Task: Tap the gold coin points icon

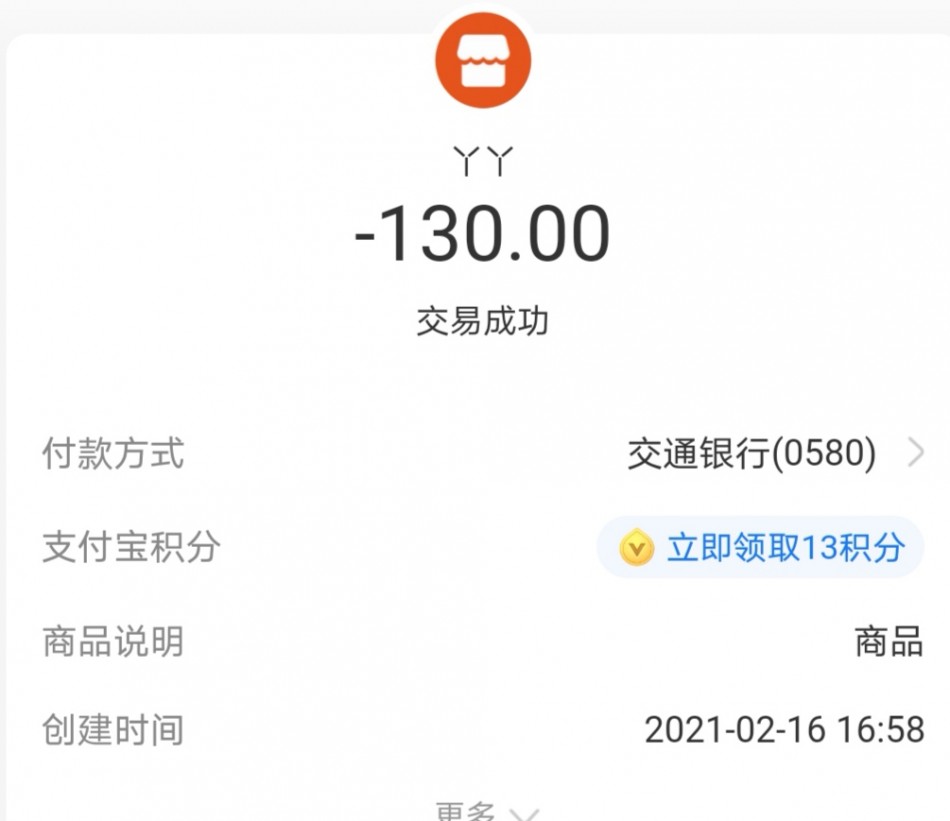Action: tap(636, 548)
